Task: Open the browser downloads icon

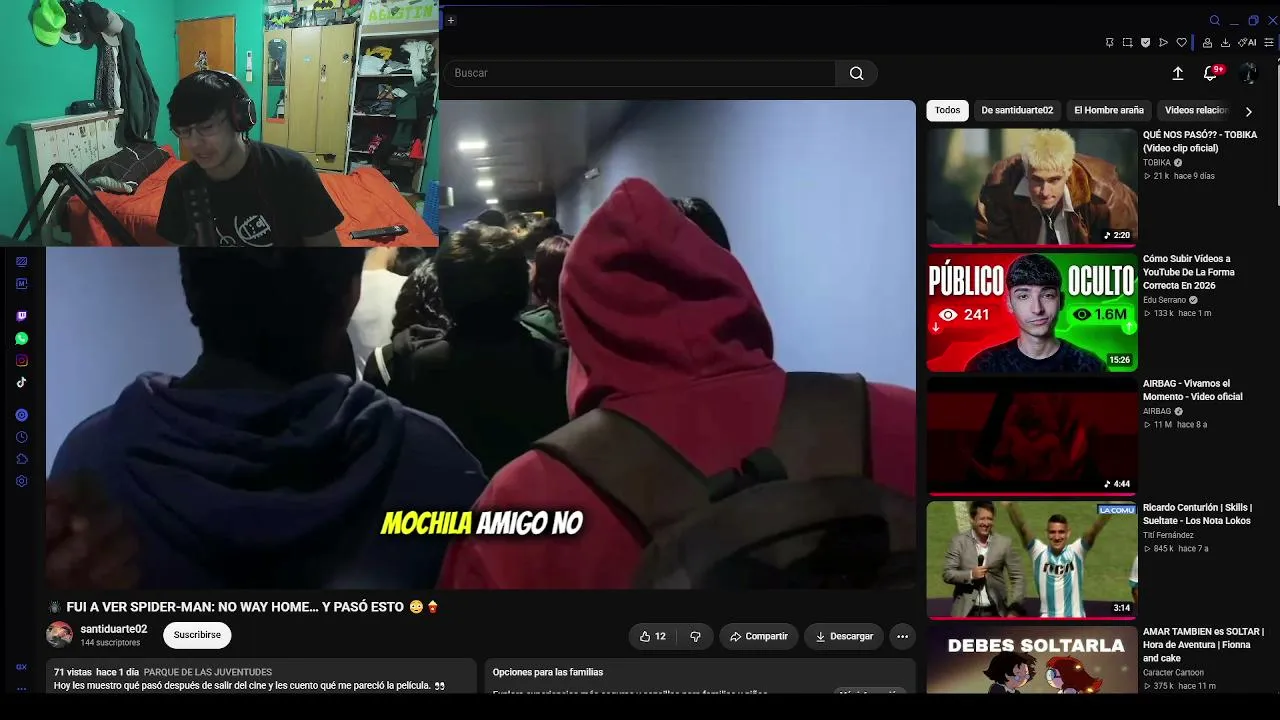Action: tap(1225, 42)
